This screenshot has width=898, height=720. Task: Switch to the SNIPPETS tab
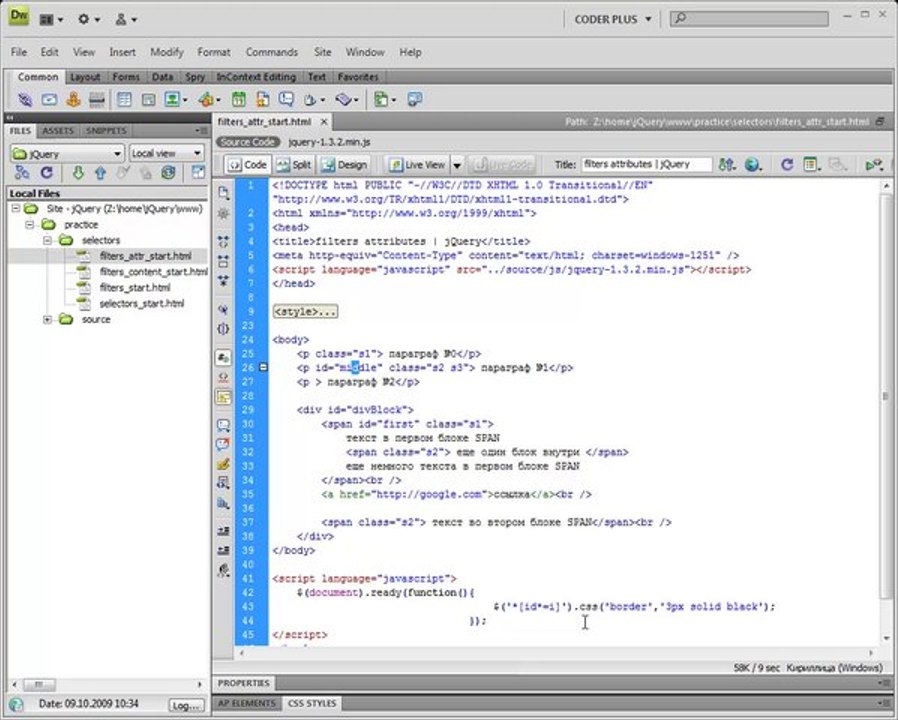106,131
